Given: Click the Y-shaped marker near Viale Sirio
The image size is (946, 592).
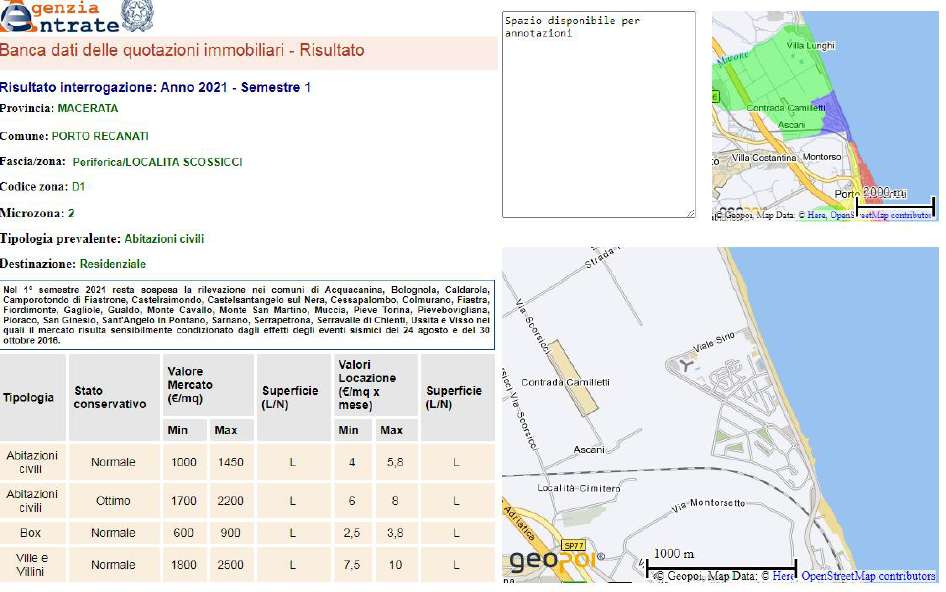Looking at the screenshot, I should (x=684, y=366).
